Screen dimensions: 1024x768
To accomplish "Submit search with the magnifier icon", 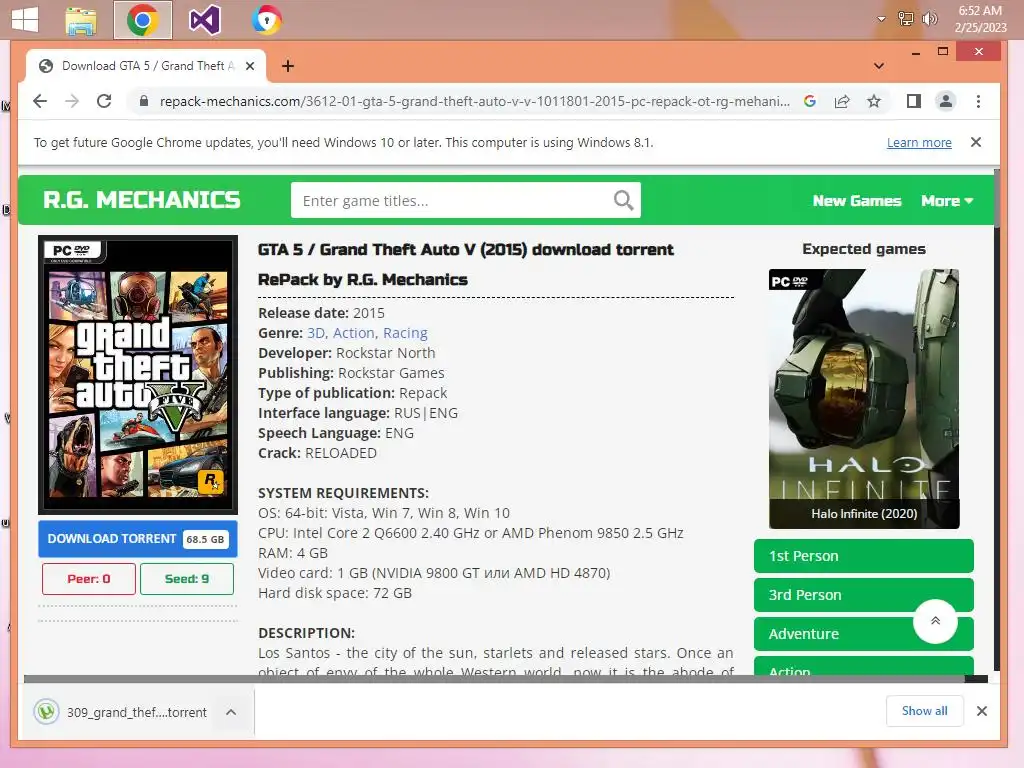I will pyautogui.click(x=624, y=200).
